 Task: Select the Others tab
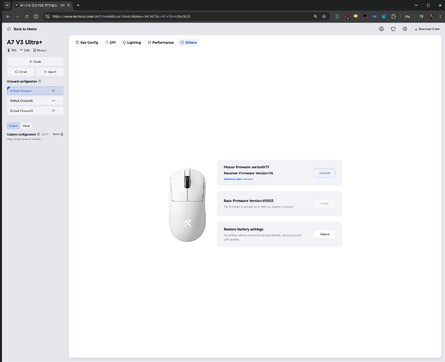pyautogui.click(x=188, y=43)
